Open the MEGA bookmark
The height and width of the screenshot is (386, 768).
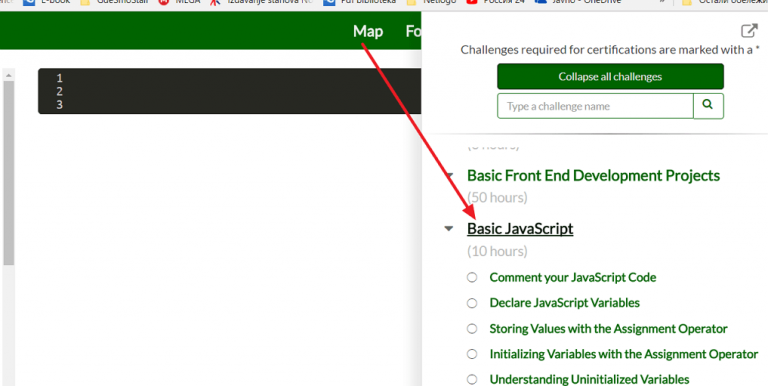[179, 2]
